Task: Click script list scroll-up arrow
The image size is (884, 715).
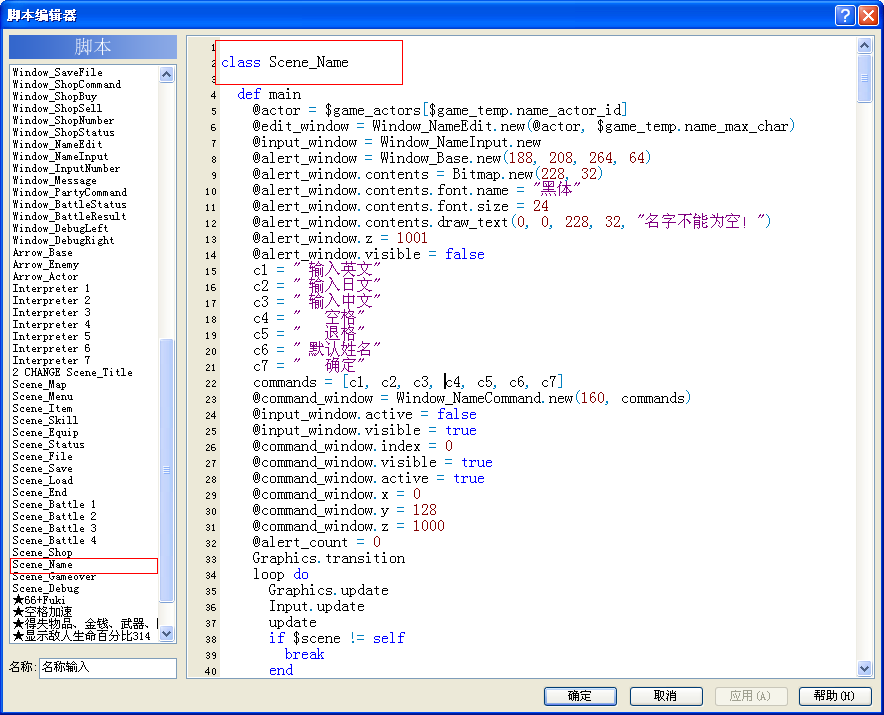Action: coord(166,74)
